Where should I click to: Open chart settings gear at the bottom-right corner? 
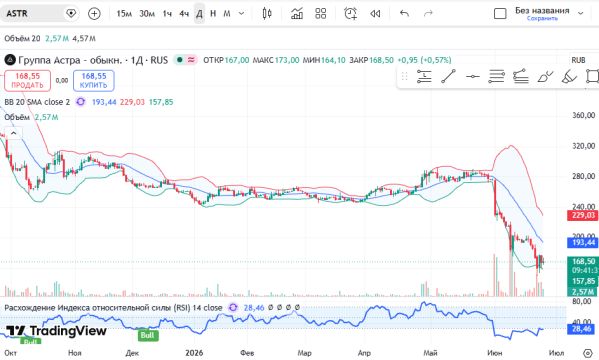588,353
